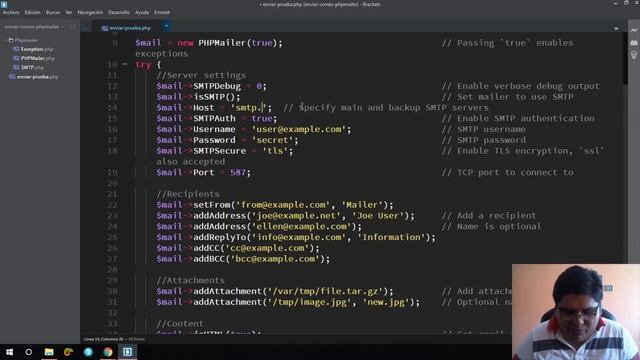The height and width of the screenshot is (360, 640).
Task: Click on 'user@example.com' Username value
Action: [299, 129]
